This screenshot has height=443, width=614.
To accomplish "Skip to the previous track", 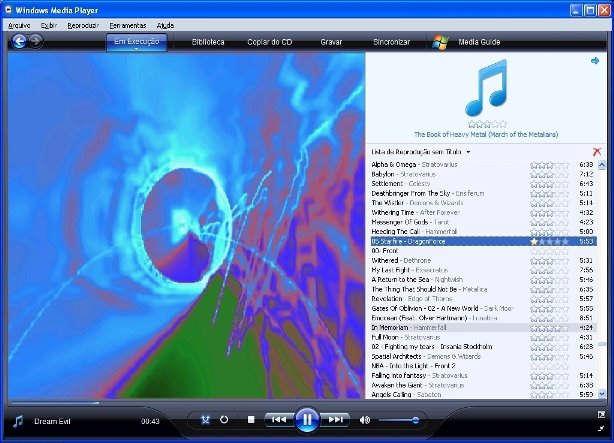I will click(278, 419).
